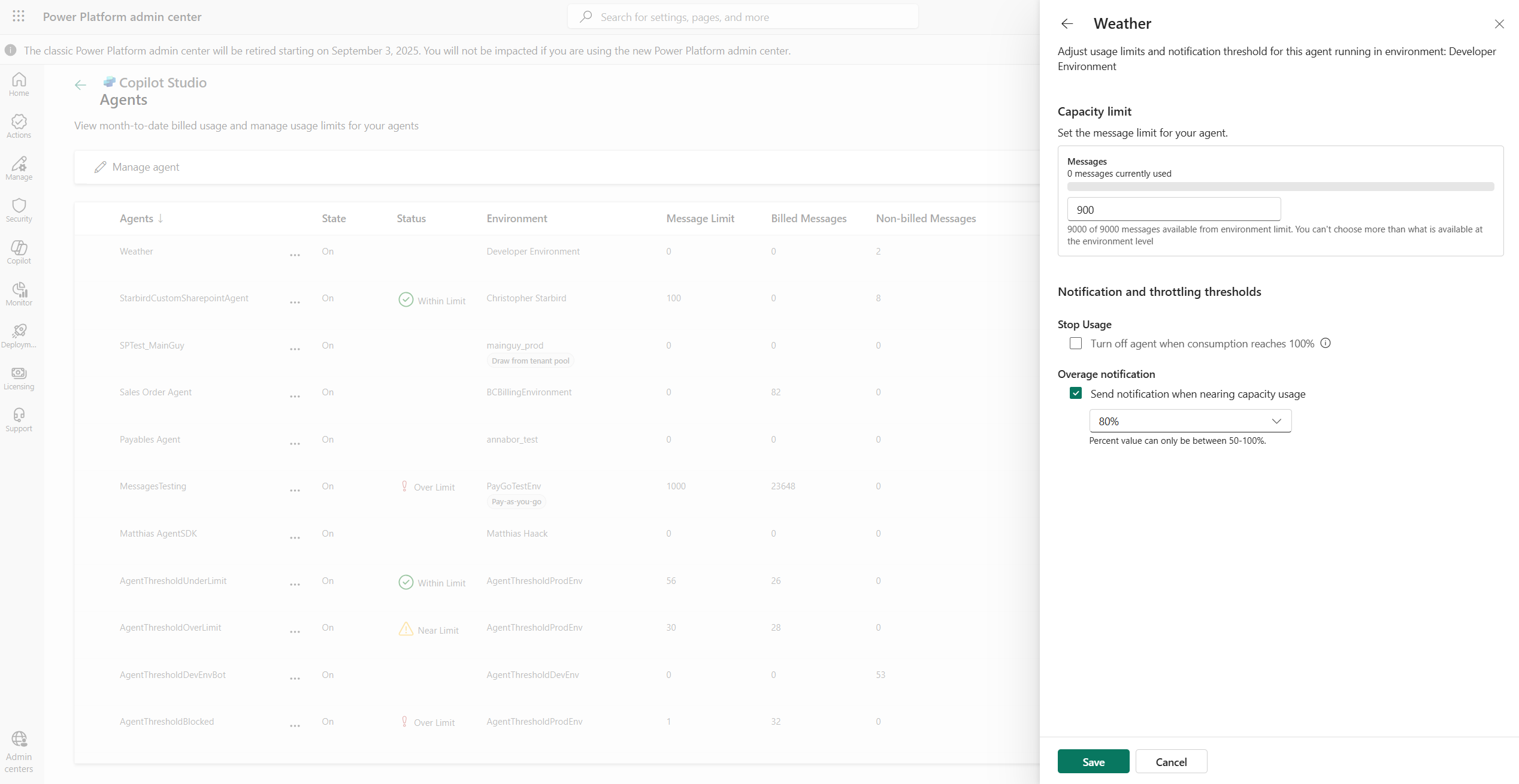Uncheck send notification when nearing capacity
Viewport: 1519px width, 784px height.
coord(1076,393)
